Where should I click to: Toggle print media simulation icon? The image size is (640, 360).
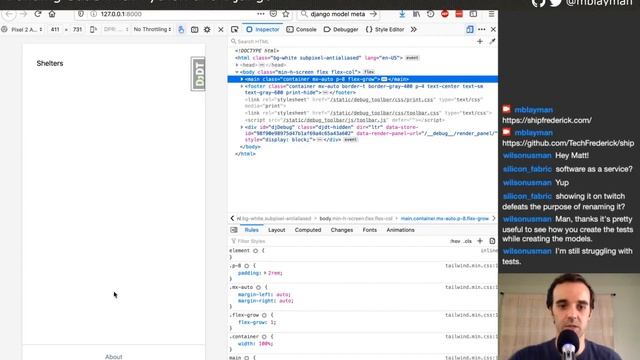[x=492, y=241]
